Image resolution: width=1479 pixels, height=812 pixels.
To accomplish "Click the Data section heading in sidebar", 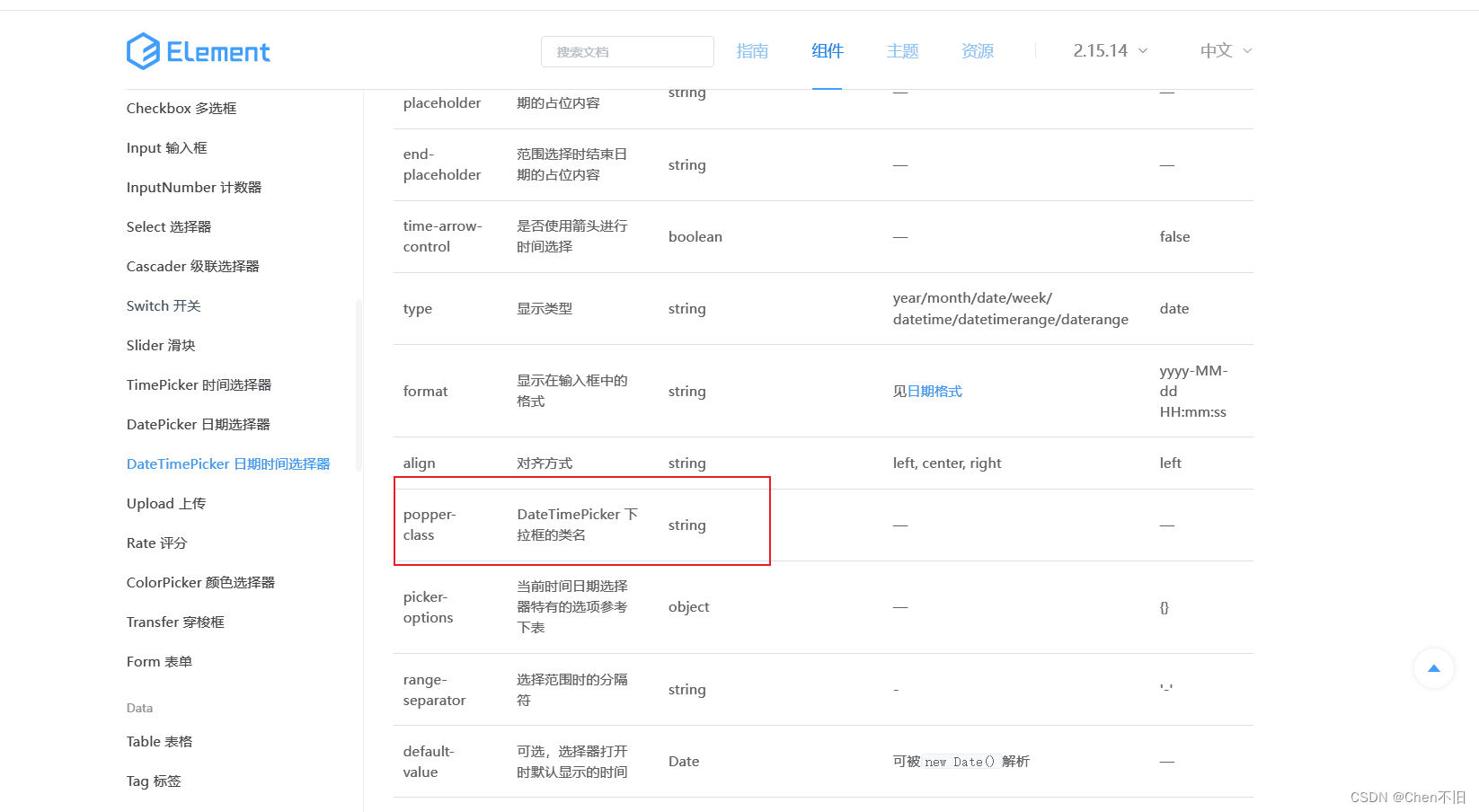I will click(139, 708).
